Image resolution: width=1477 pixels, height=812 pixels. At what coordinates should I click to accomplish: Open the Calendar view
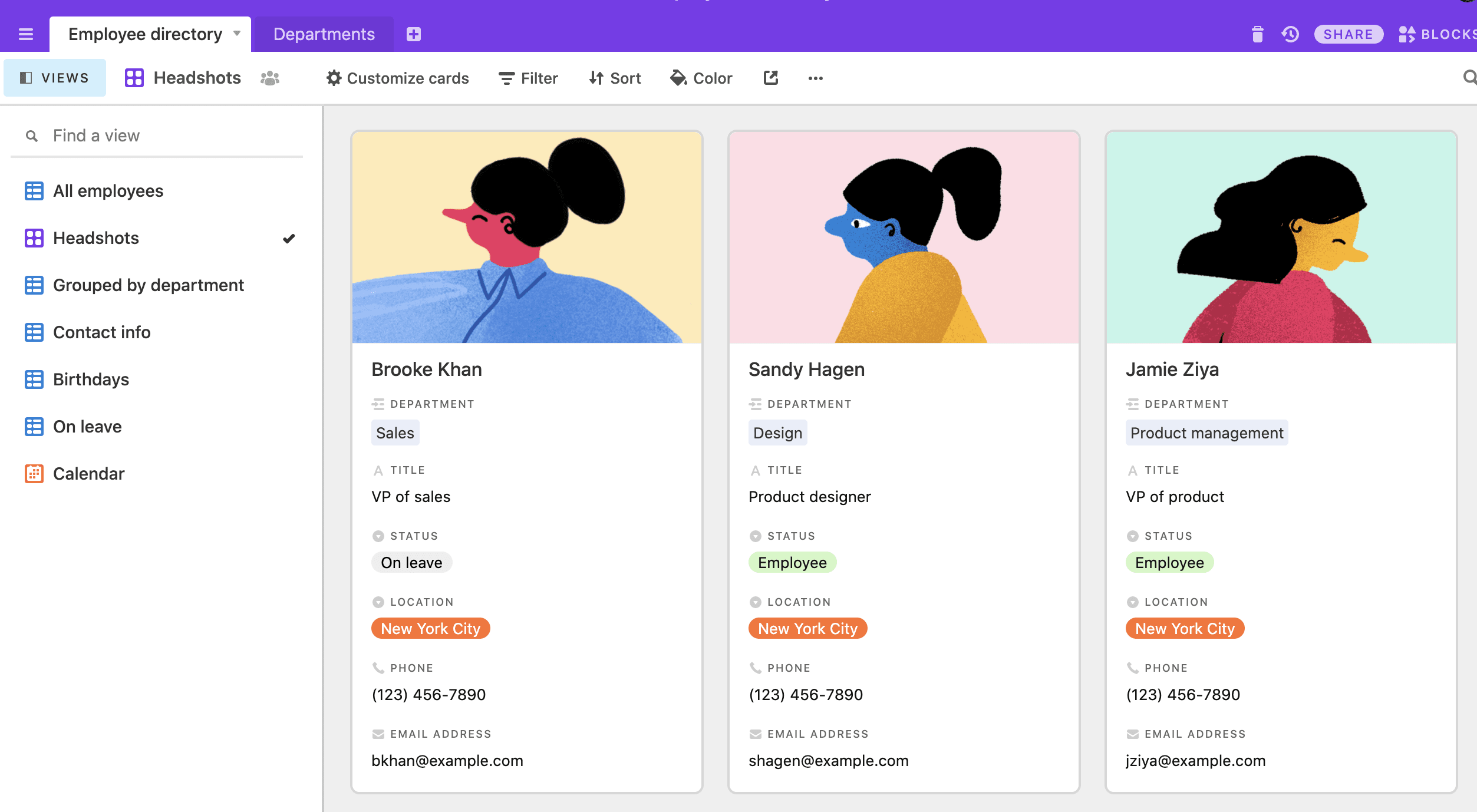point(88,474)
